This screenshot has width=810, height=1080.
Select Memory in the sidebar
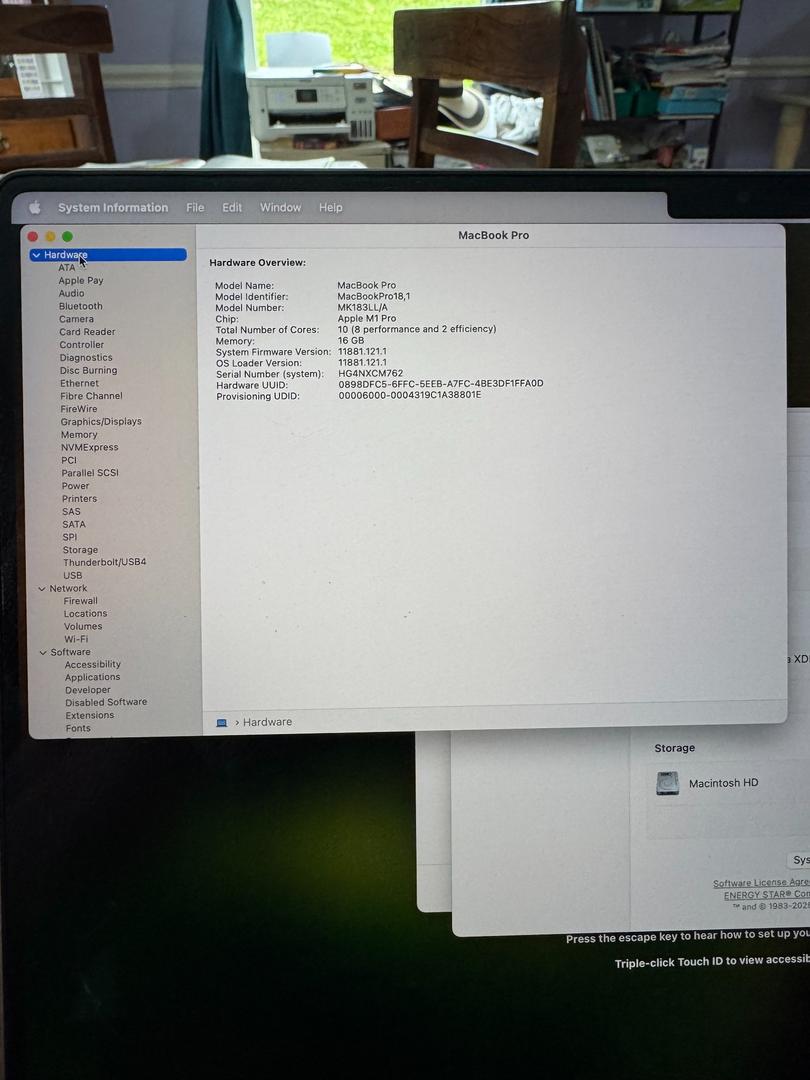pos(79,435)
